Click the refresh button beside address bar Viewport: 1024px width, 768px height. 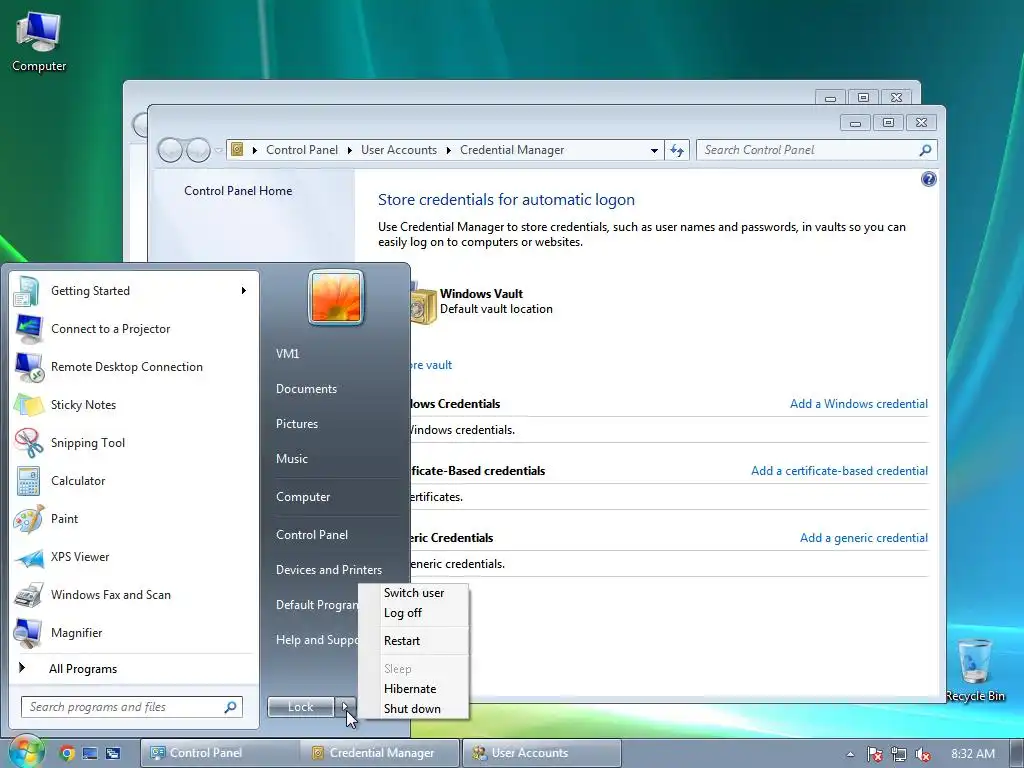(677, 150)
